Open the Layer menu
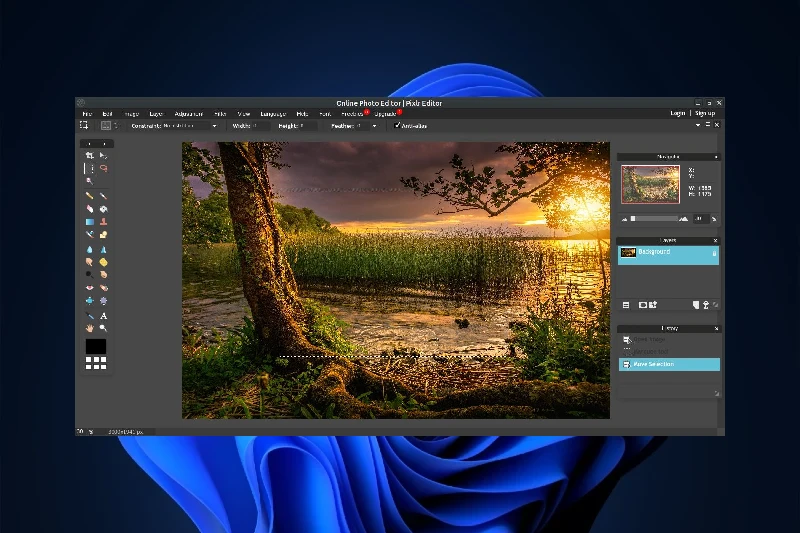This screenshot has height=533, width=800. click(156, 114)
